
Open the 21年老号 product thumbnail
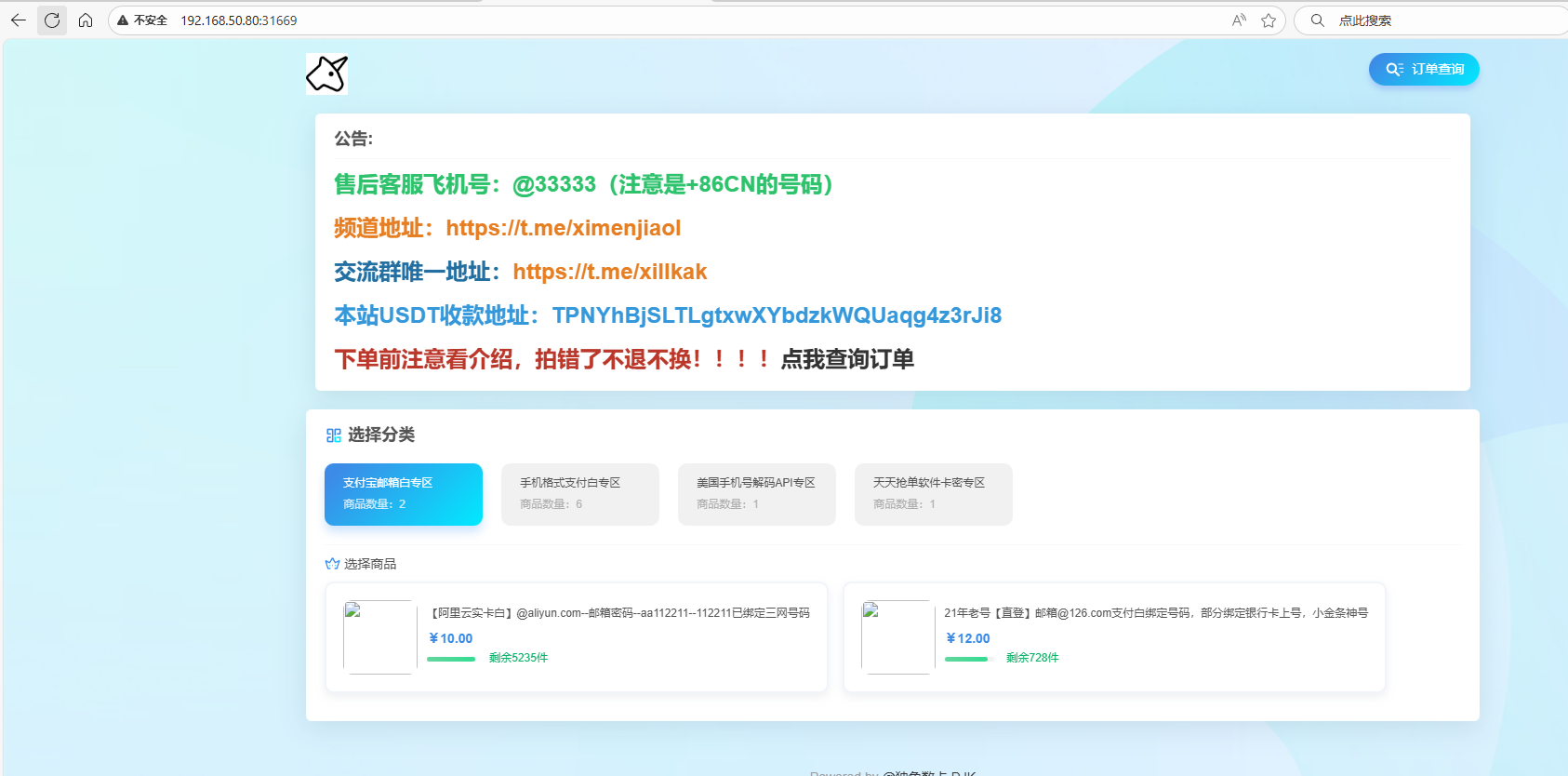[x=898, y=637]
